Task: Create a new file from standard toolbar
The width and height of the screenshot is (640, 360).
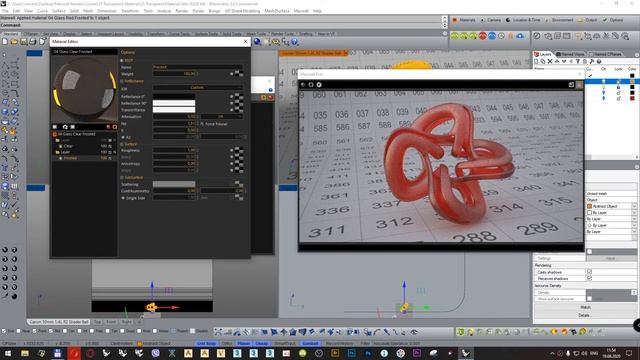Action: point(5,42)
